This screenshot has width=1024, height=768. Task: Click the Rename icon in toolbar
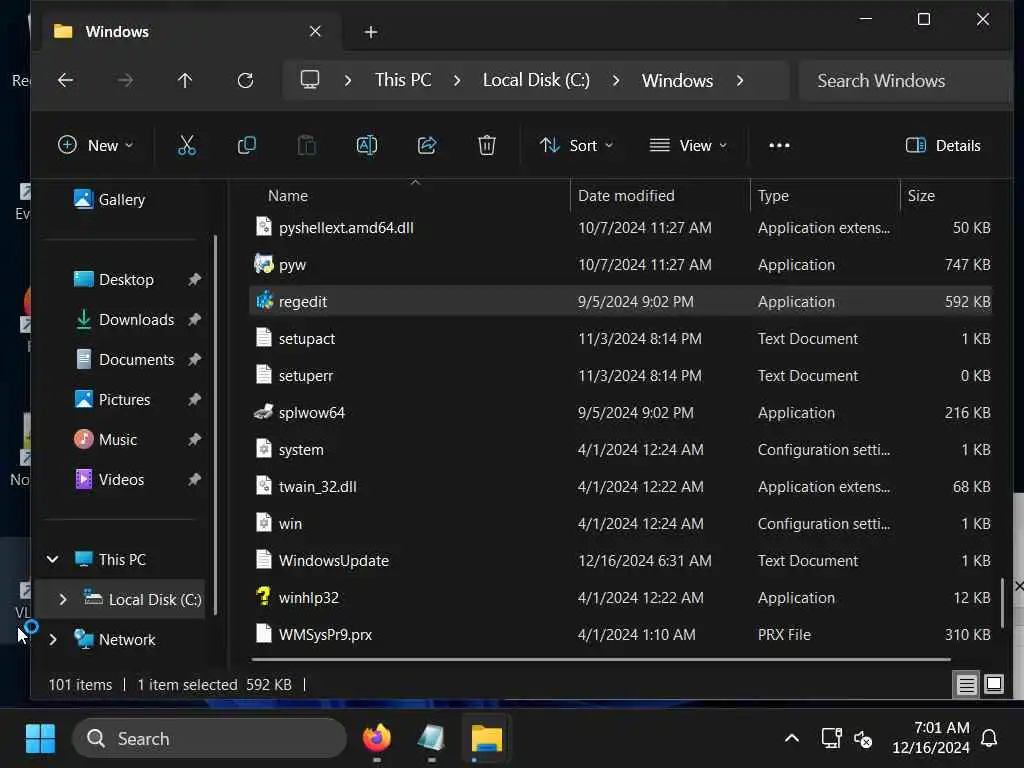(367, 145)
